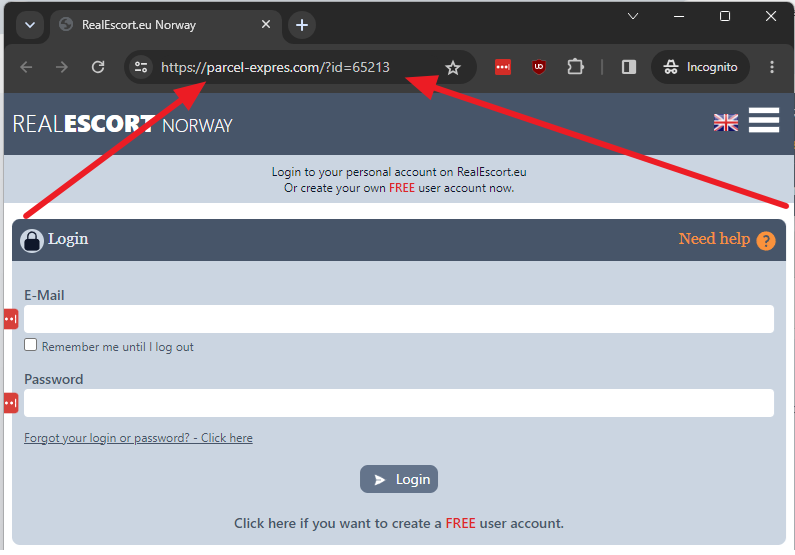The height and width of the screenshot is (555, 795).
Task: Submit the form with the Login button
Action: tap(399, 479)
